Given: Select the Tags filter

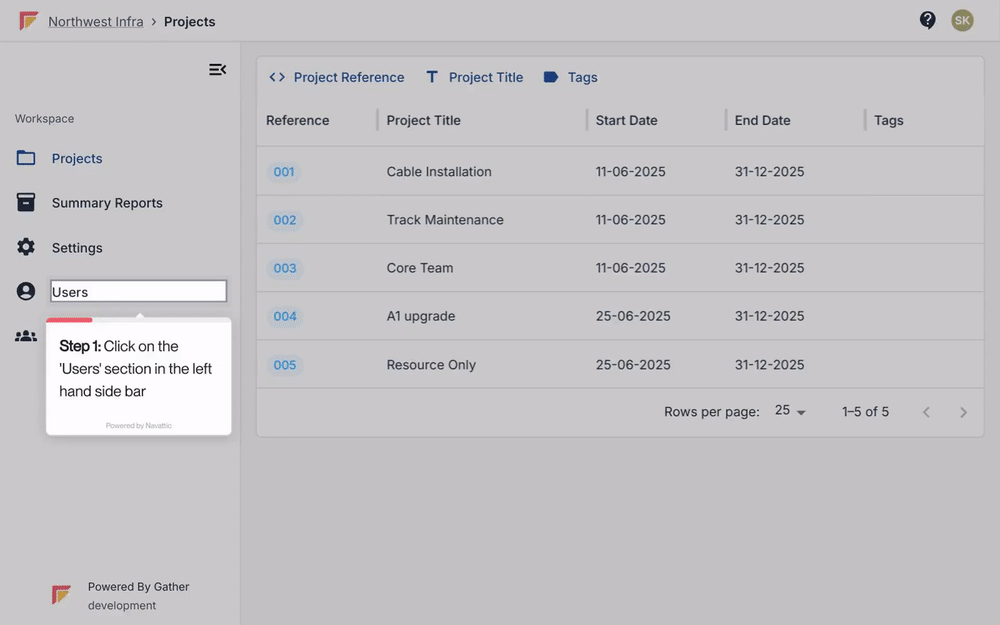Looking at the screenshot, I should (x=571, y=77).
